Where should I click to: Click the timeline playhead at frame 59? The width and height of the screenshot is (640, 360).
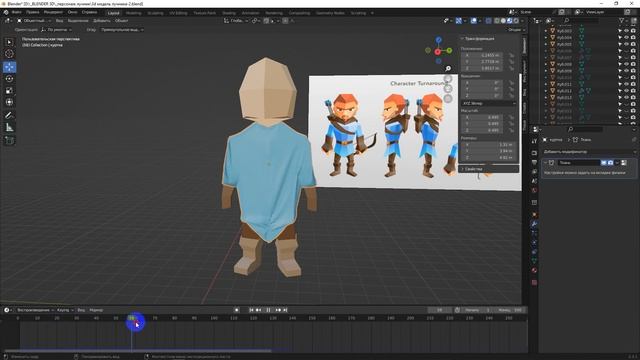click(x=131, y=318)
